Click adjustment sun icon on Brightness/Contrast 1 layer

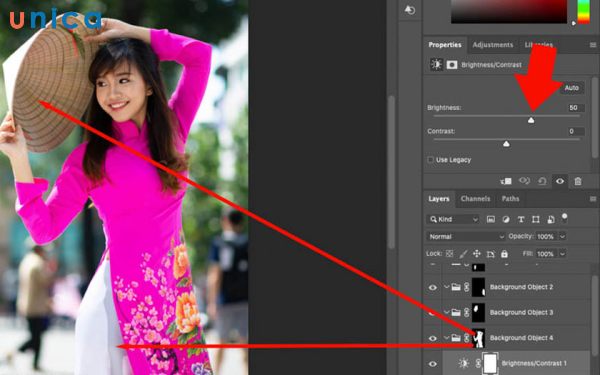coord(463,363)
